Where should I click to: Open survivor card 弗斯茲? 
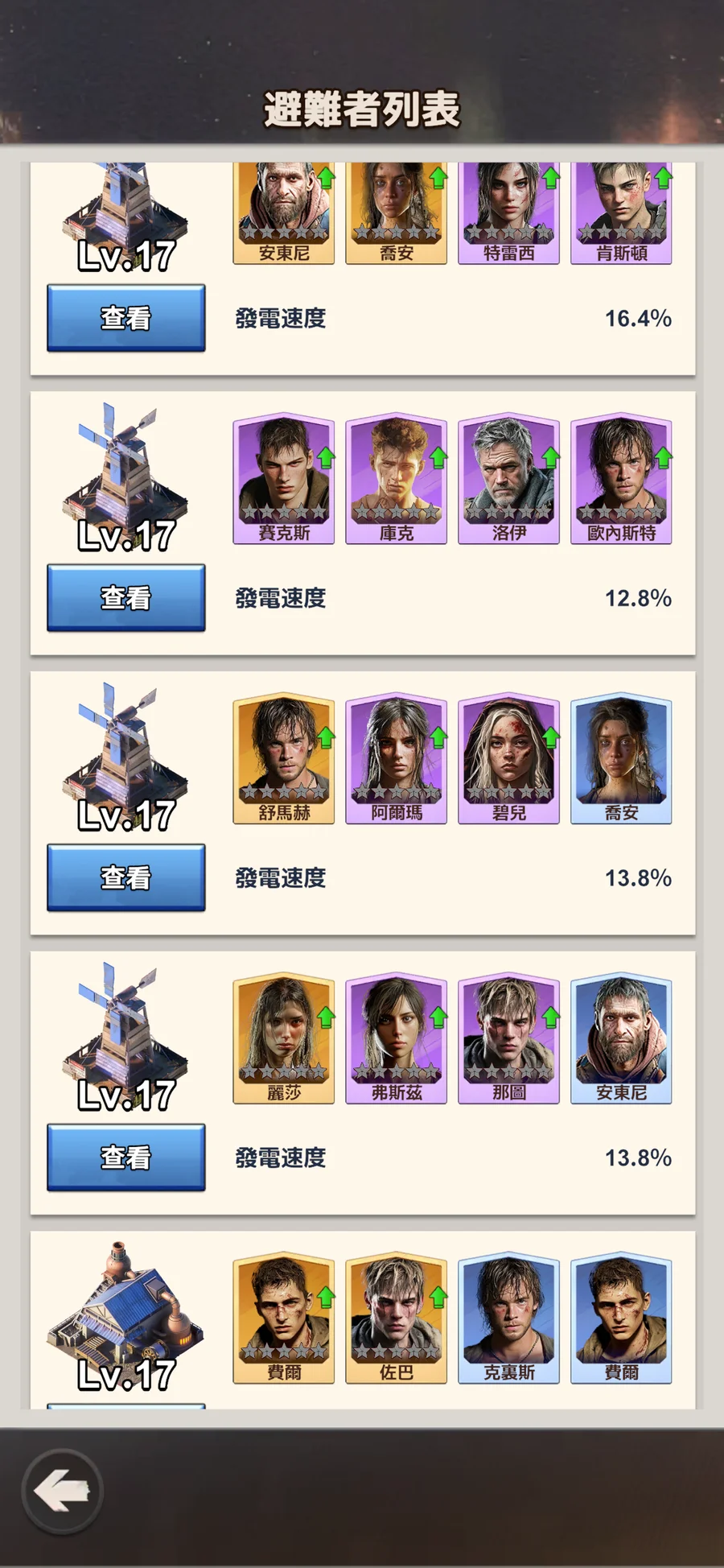point(397,1038)
